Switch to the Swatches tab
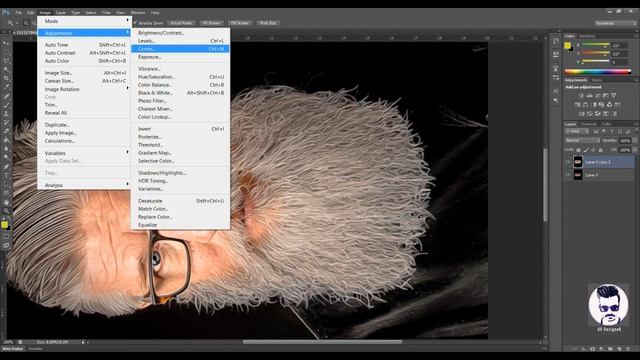 tap(587, 36)
